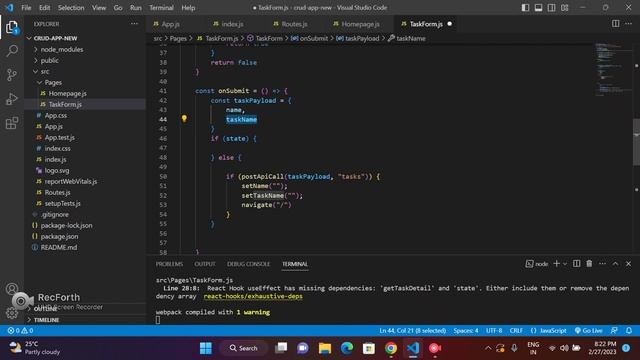The width and height of the screenshot is (640, 360).
Task: Click the editor vertical scrollbar
Action: (x=636, y=143)
